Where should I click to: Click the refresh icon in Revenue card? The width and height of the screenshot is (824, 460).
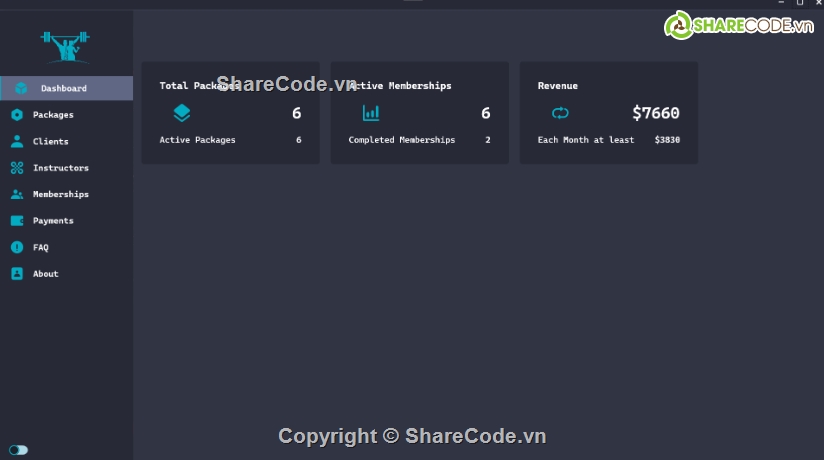(x=560, y=113)
